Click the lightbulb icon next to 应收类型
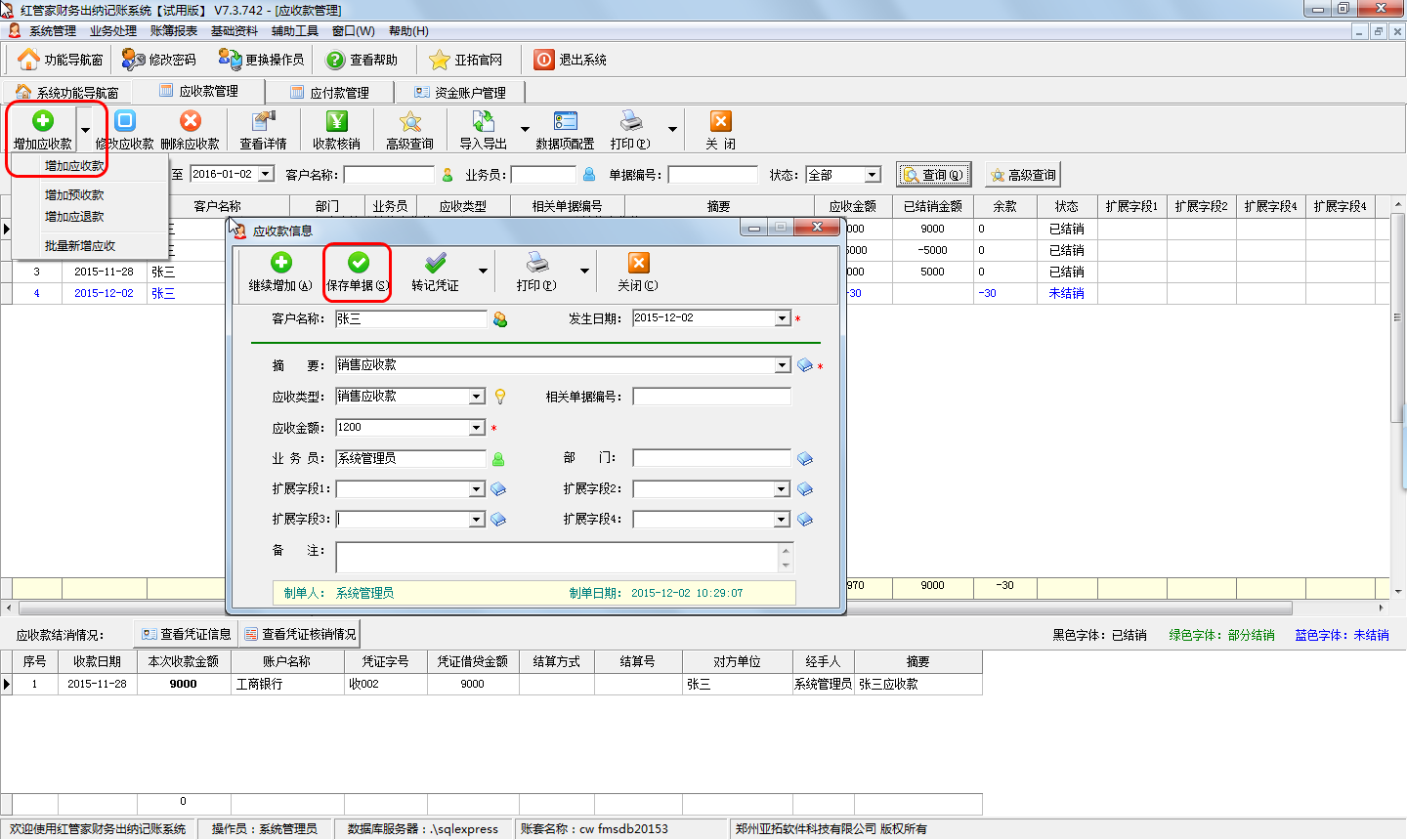 pyautogui.click(x=500, y=397)
